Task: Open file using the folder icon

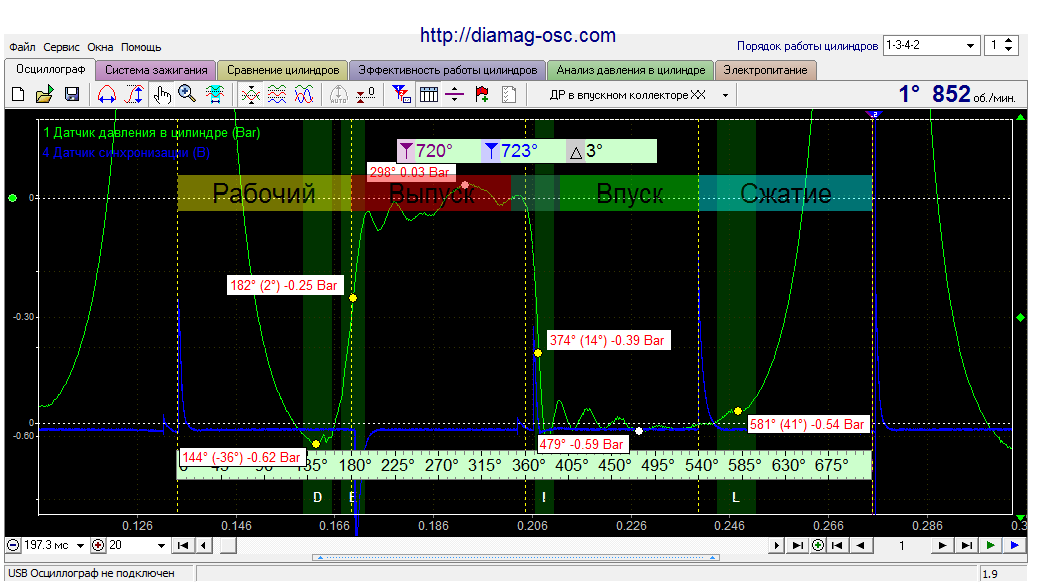Action: tap(44, 94)
